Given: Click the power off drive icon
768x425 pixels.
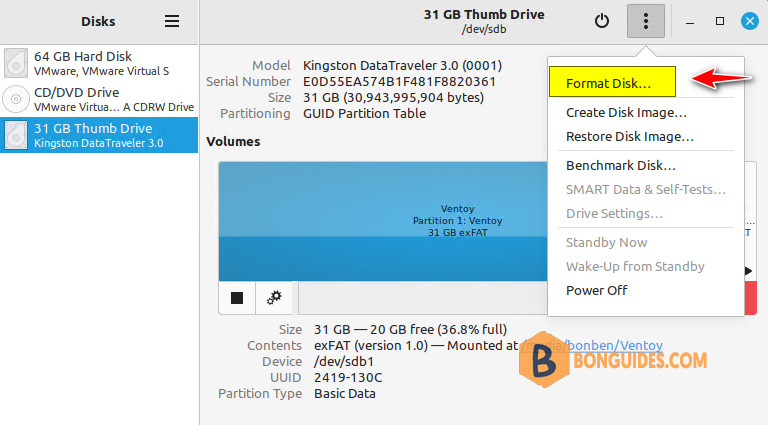Looking at the screenshot, I should (602, 21).
